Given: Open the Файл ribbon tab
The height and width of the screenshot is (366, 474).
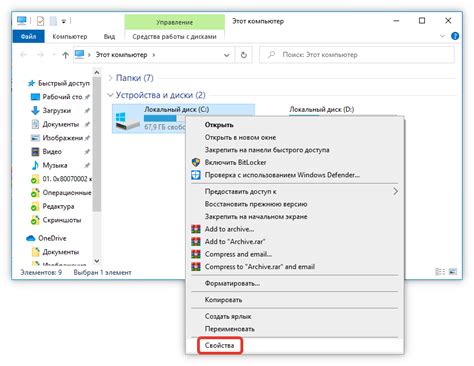Looking at the screenshot, I should click(29, 36).
